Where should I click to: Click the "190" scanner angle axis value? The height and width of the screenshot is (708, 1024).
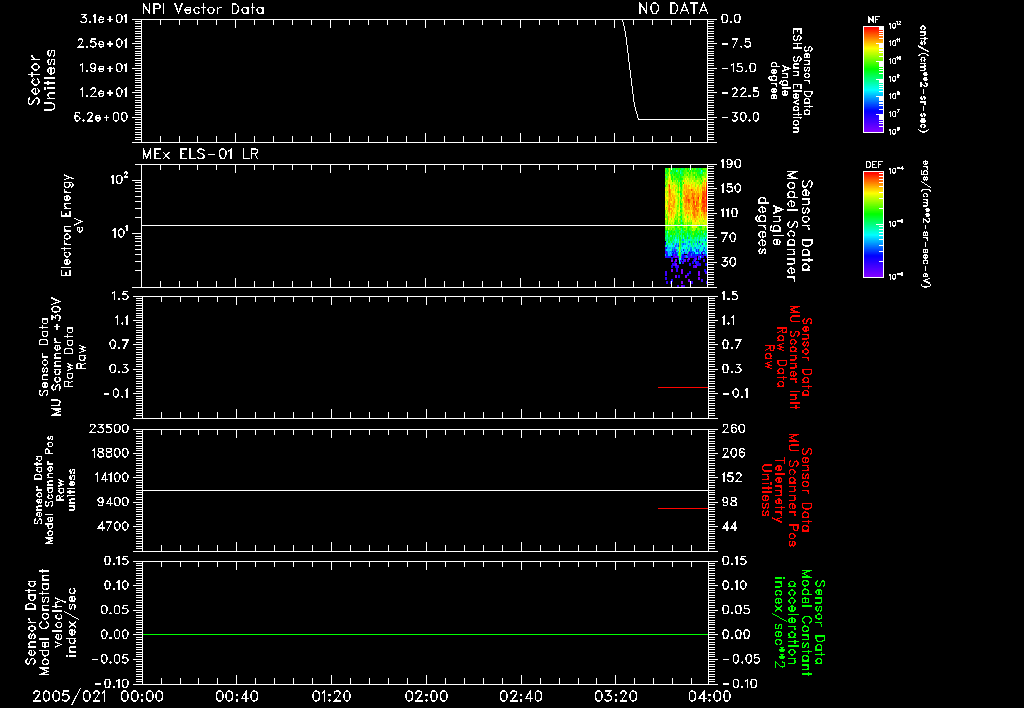click(732, 164)
